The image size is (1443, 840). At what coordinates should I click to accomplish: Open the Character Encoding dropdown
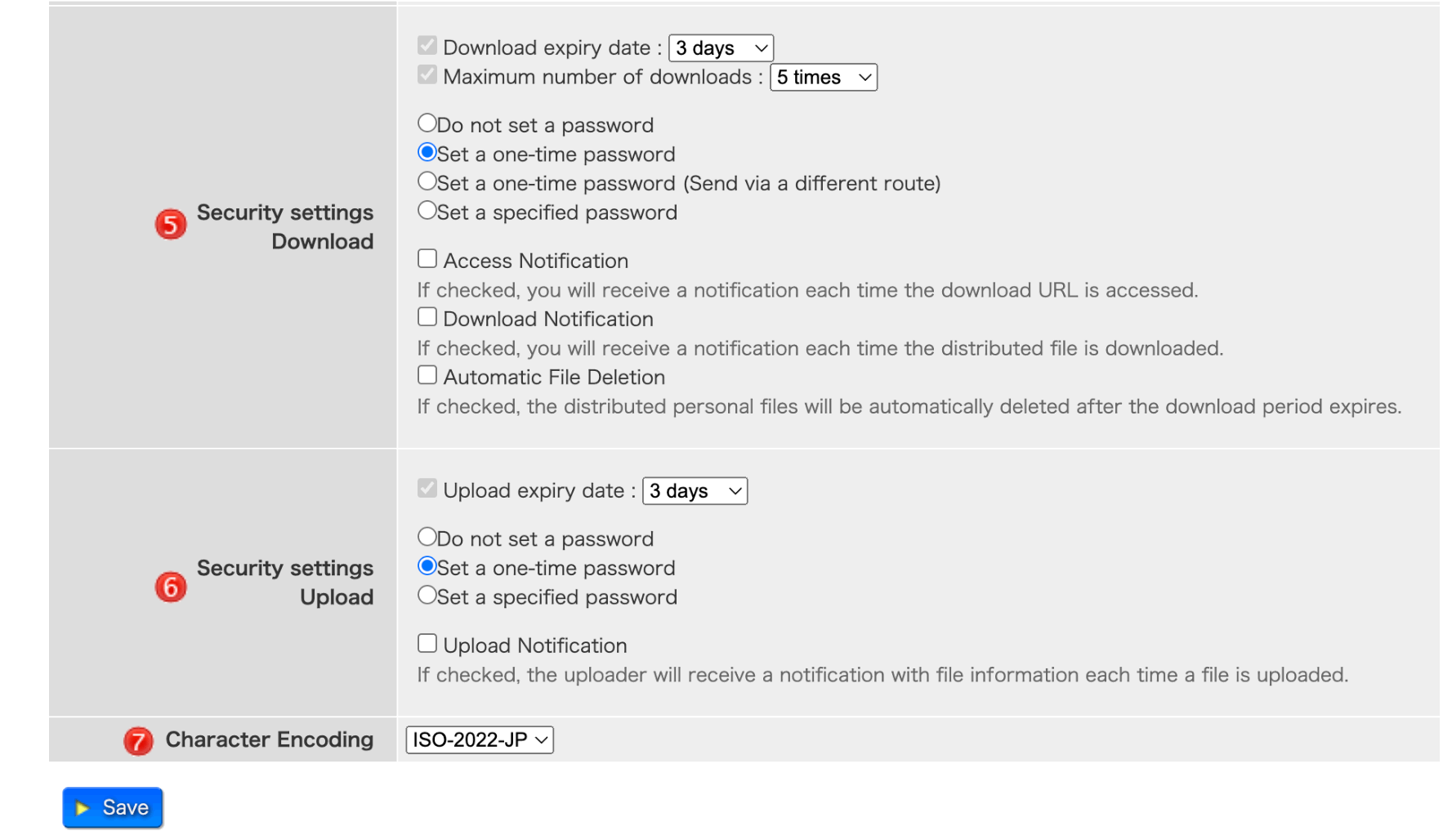click(x=480, y=740)
